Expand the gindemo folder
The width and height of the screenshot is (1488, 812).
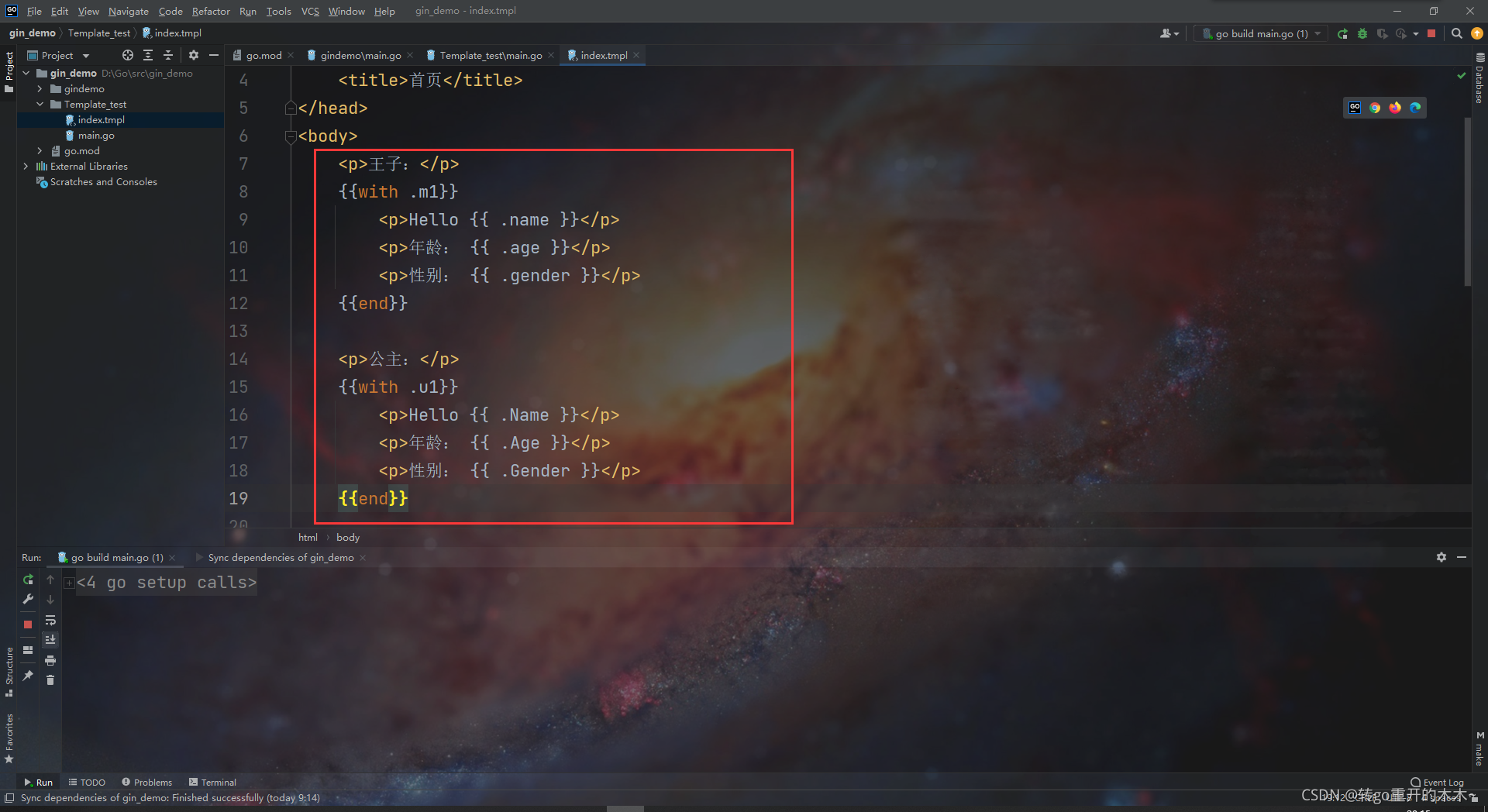point(40,88)
